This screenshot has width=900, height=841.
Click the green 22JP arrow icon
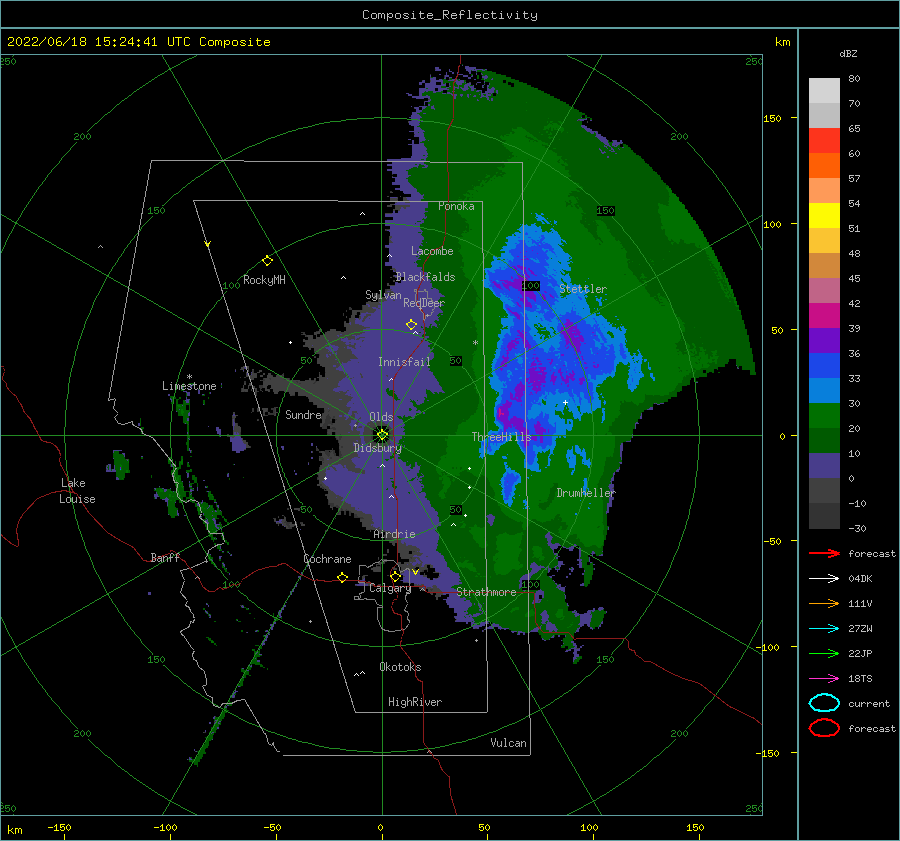(x=824, y=653)
